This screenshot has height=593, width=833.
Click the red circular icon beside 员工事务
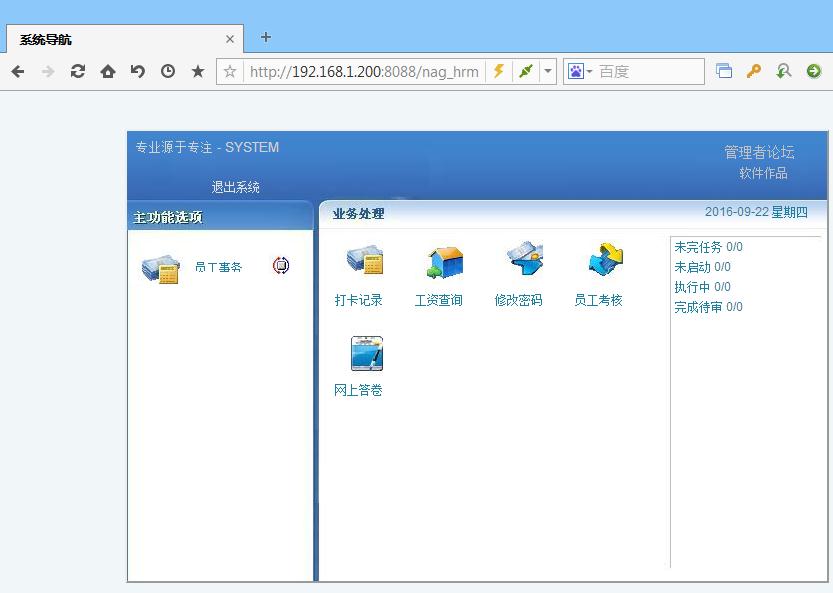coord(281,266)
